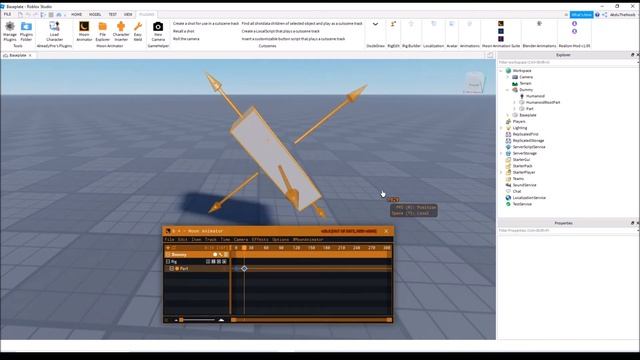Collapse the Dummy model in Explorer
640x360 pixels.
click(508, 90)
